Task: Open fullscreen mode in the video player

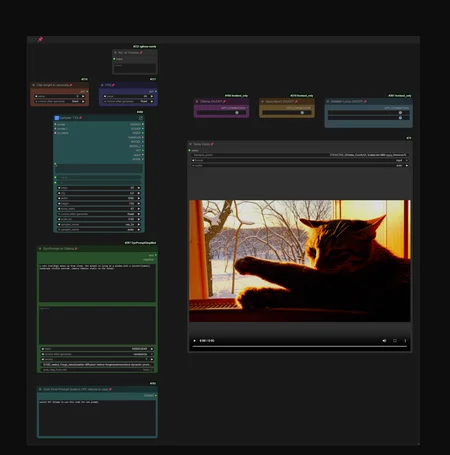Action: [x=395, y=341]
